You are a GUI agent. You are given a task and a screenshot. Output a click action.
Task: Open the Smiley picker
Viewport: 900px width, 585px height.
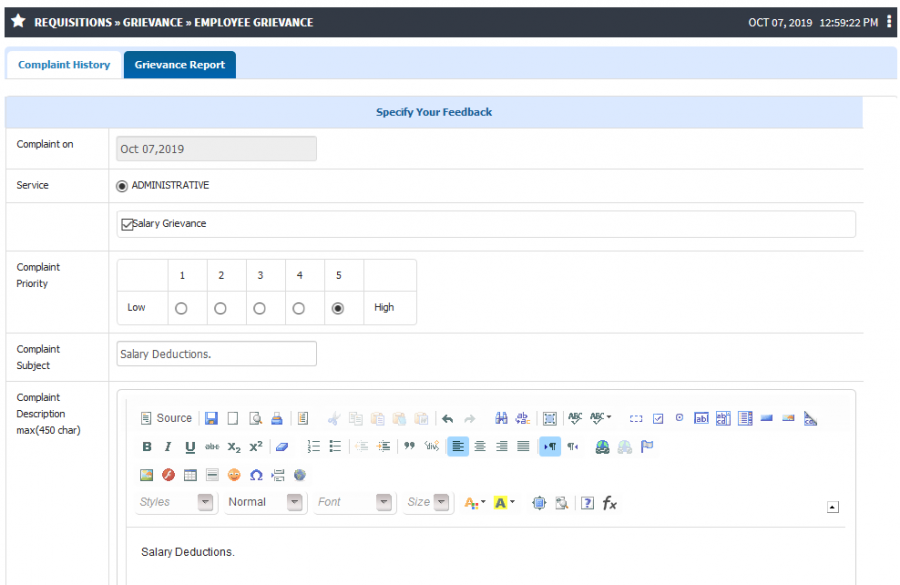(234, 475)
